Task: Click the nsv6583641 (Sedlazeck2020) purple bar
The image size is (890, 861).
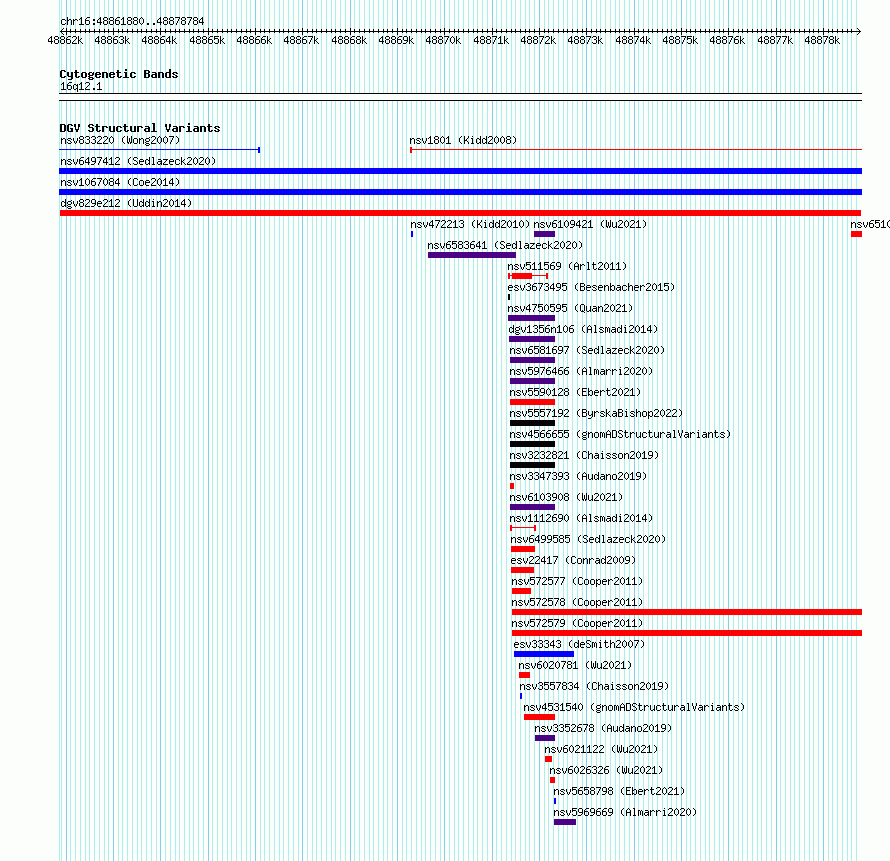Action: coord(472,255)
